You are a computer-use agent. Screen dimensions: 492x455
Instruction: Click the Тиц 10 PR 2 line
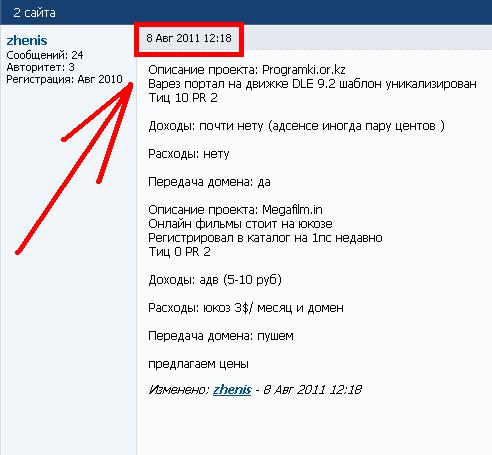(183, 98)
